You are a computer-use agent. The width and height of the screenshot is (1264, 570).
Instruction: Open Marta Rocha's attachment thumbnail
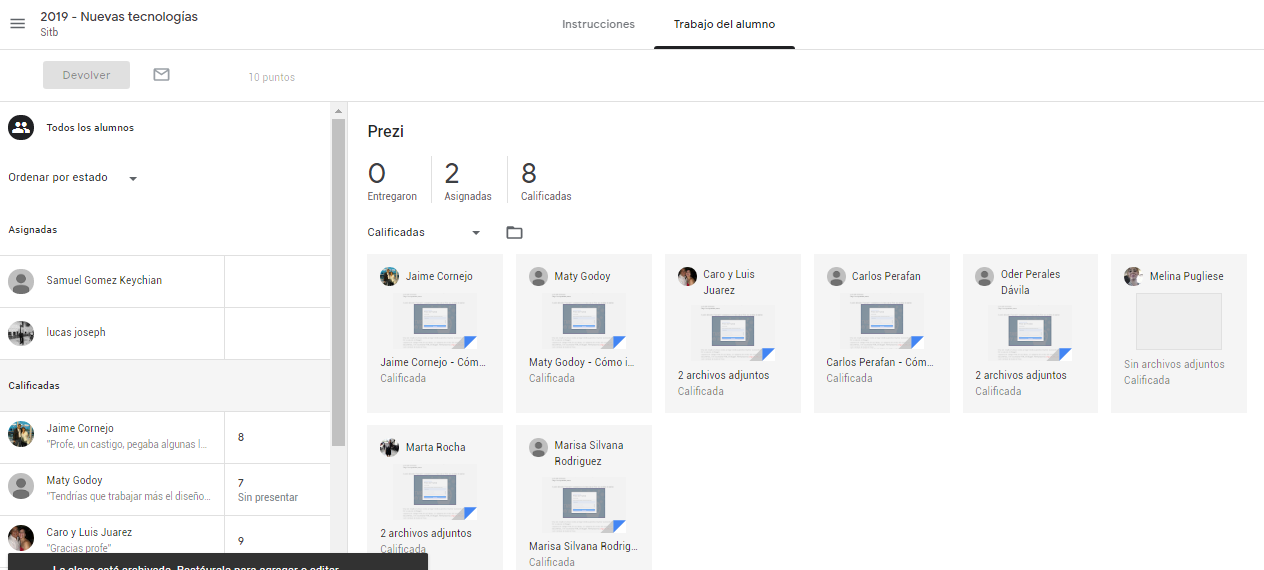coord(435,492)
